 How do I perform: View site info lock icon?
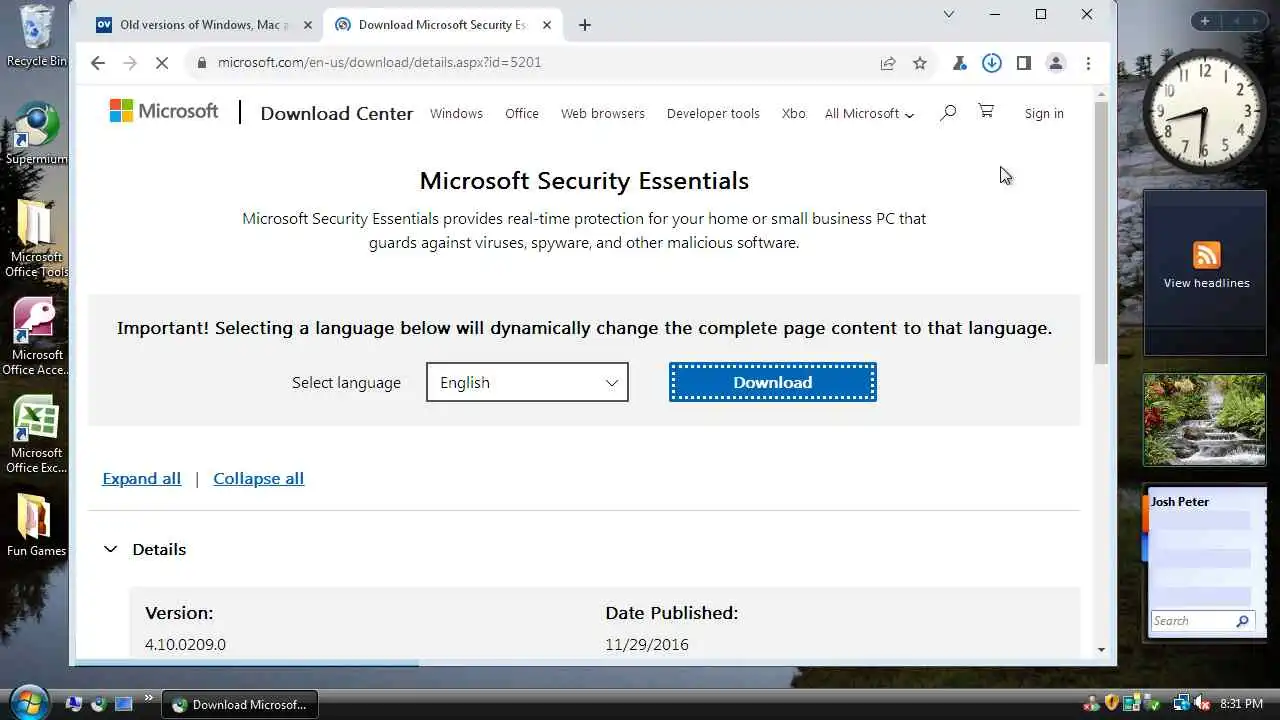tap(201, 62)
